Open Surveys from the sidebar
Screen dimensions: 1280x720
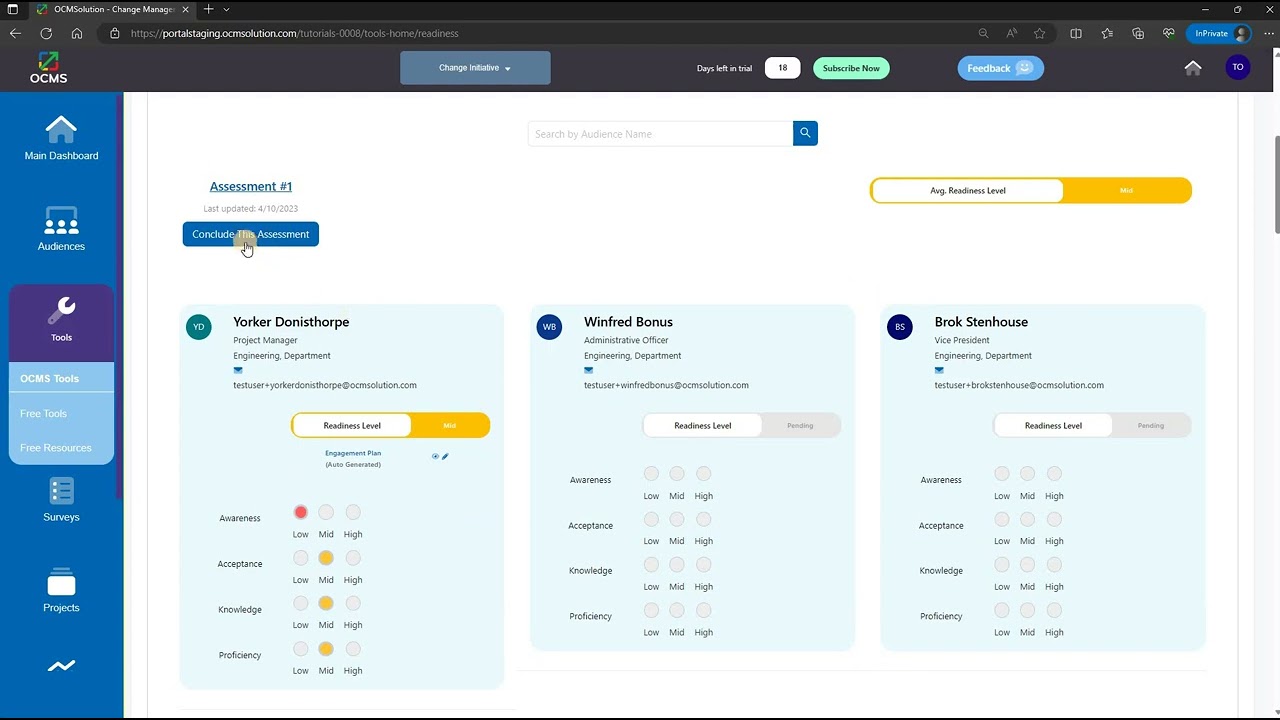tap(61, 500)
